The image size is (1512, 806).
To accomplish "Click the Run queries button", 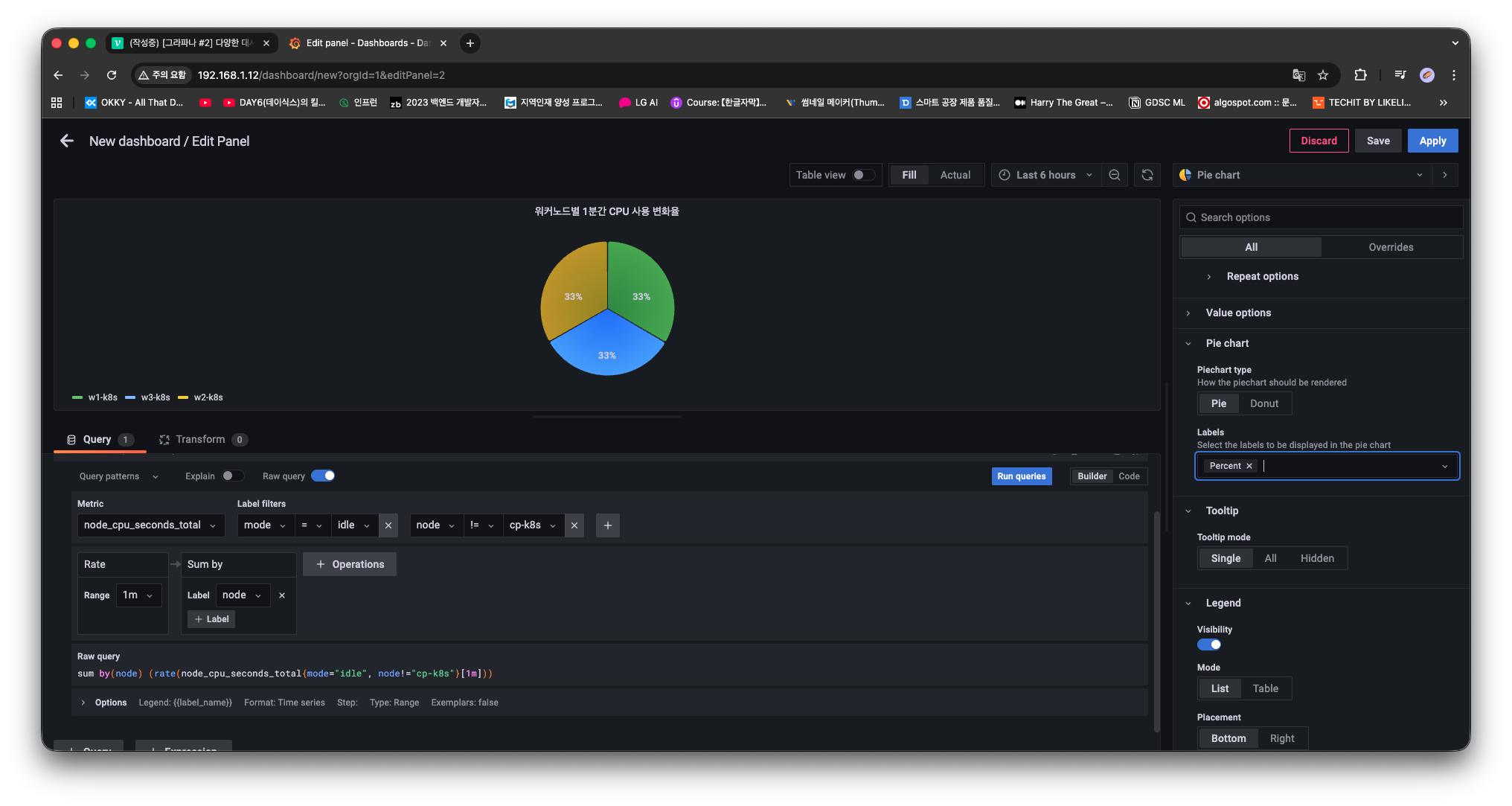I will [x=1021, y=476].
